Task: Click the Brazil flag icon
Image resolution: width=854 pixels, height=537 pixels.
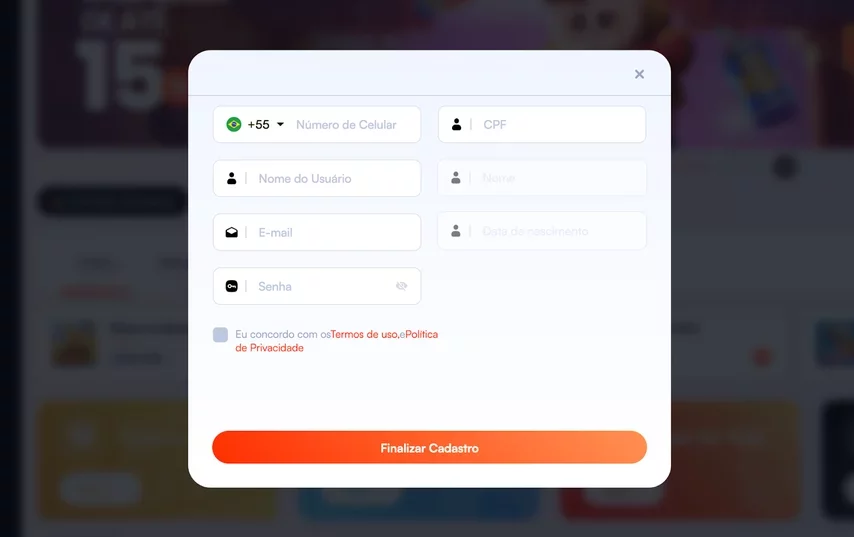Action: [x=234, y=124]
